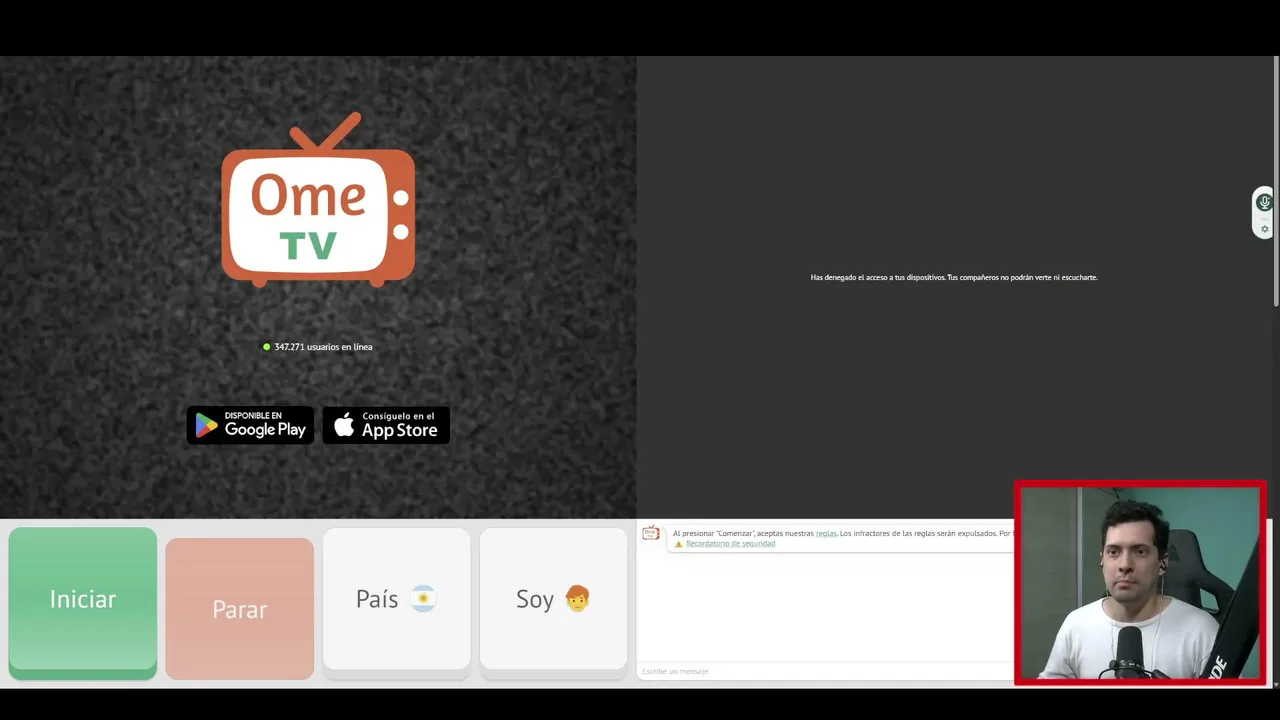Image resolution: width=1280 pixels, height=720 pixels.
Task: Open the Recordatorio de seguridad link
Action: pyautogui.click(x=730, y=544)
